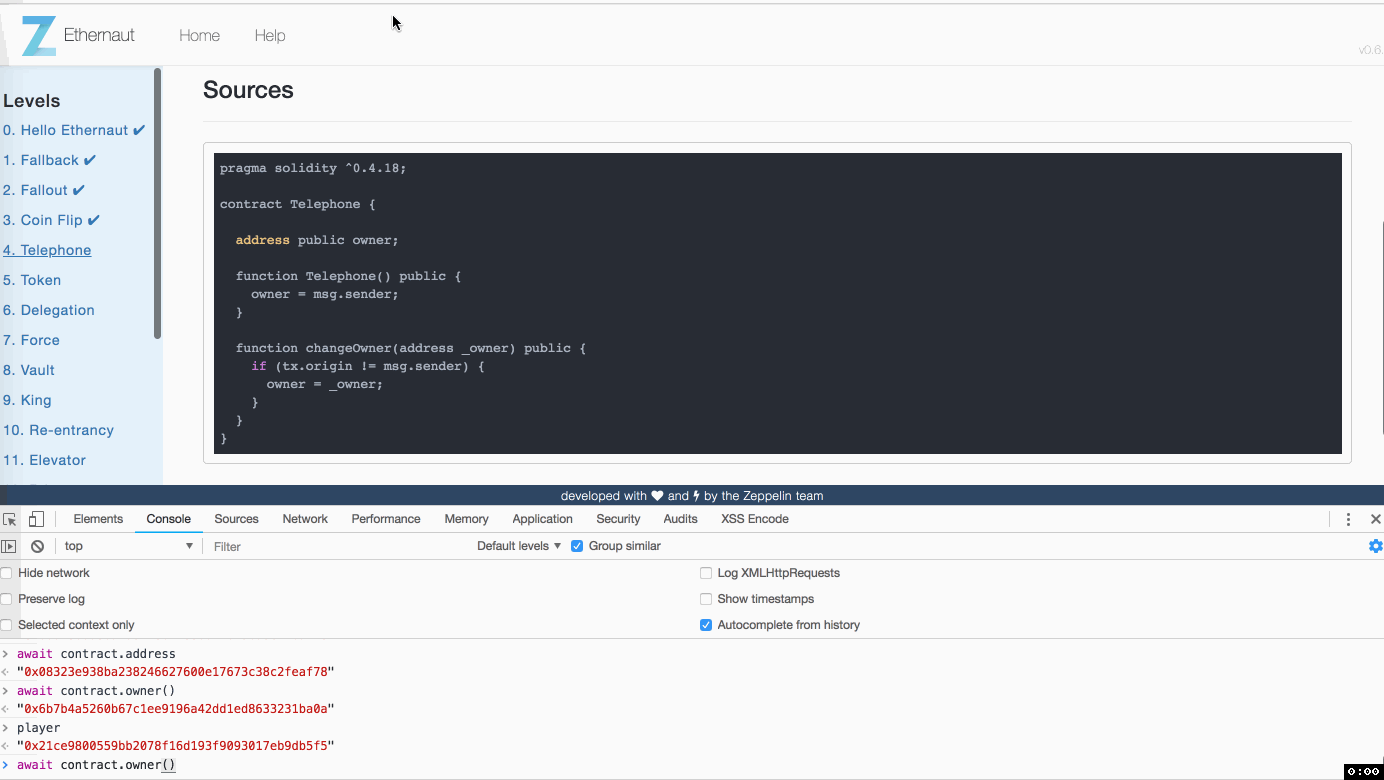Click the console Filter input field
Viewport: 1384px width, 780px height.
[x=336, y=546]
